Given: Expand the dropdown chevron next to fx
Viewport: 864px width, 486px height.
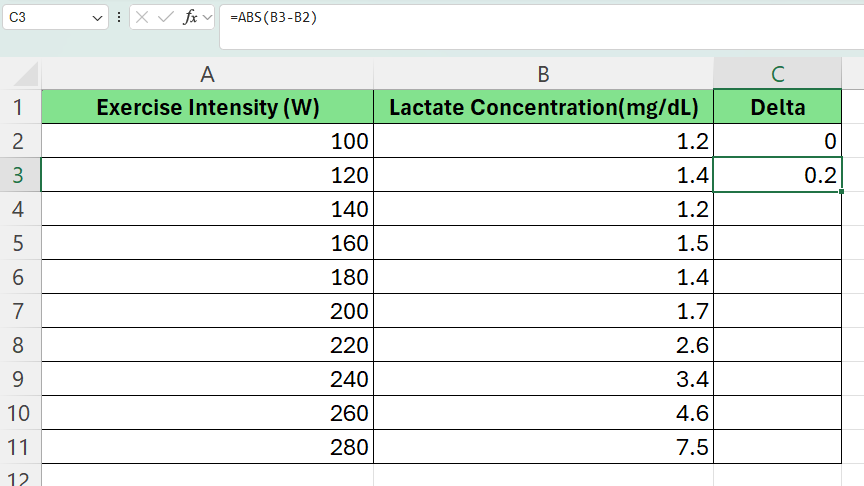Looking at the screenshot, I should (x=208, y=18).
